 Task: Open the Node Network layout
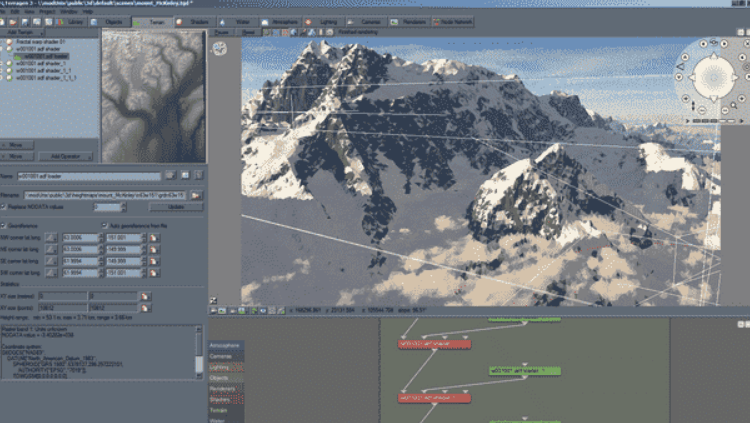452,22
